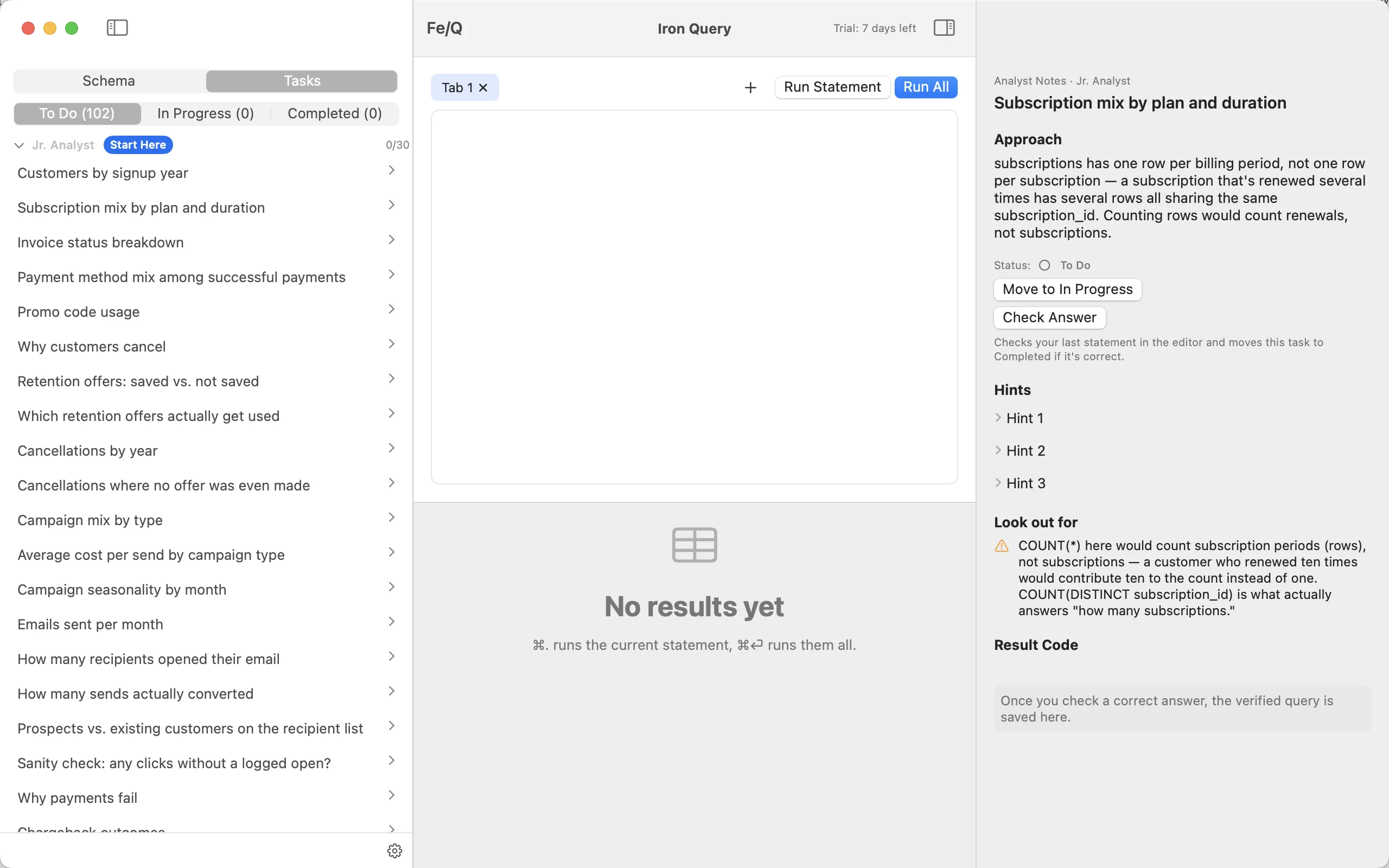
Task: Click Run All button
Action: (x=926, y=87)
